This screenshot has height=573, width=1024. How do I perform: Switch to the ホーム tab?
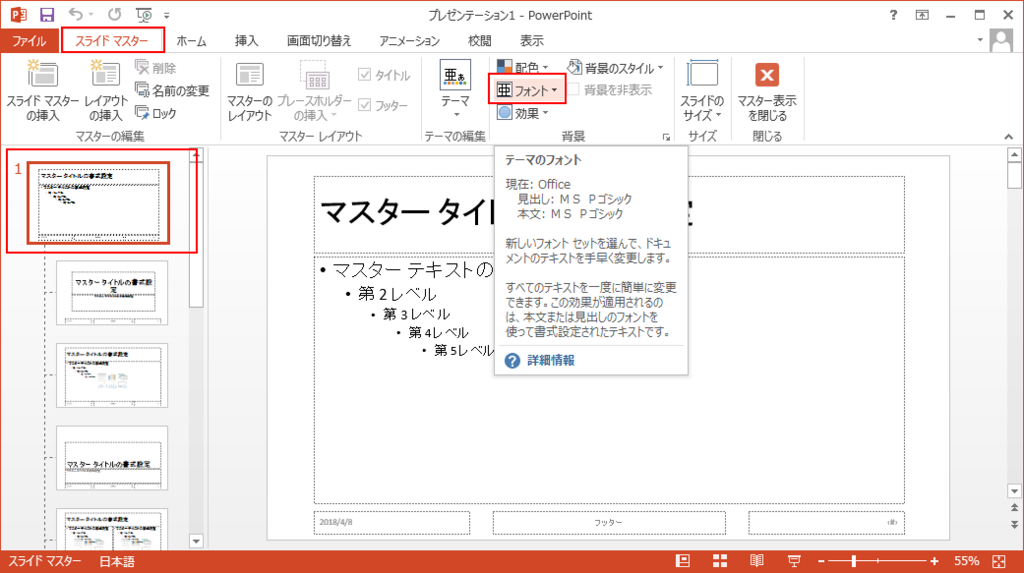[x=191, y=41]
